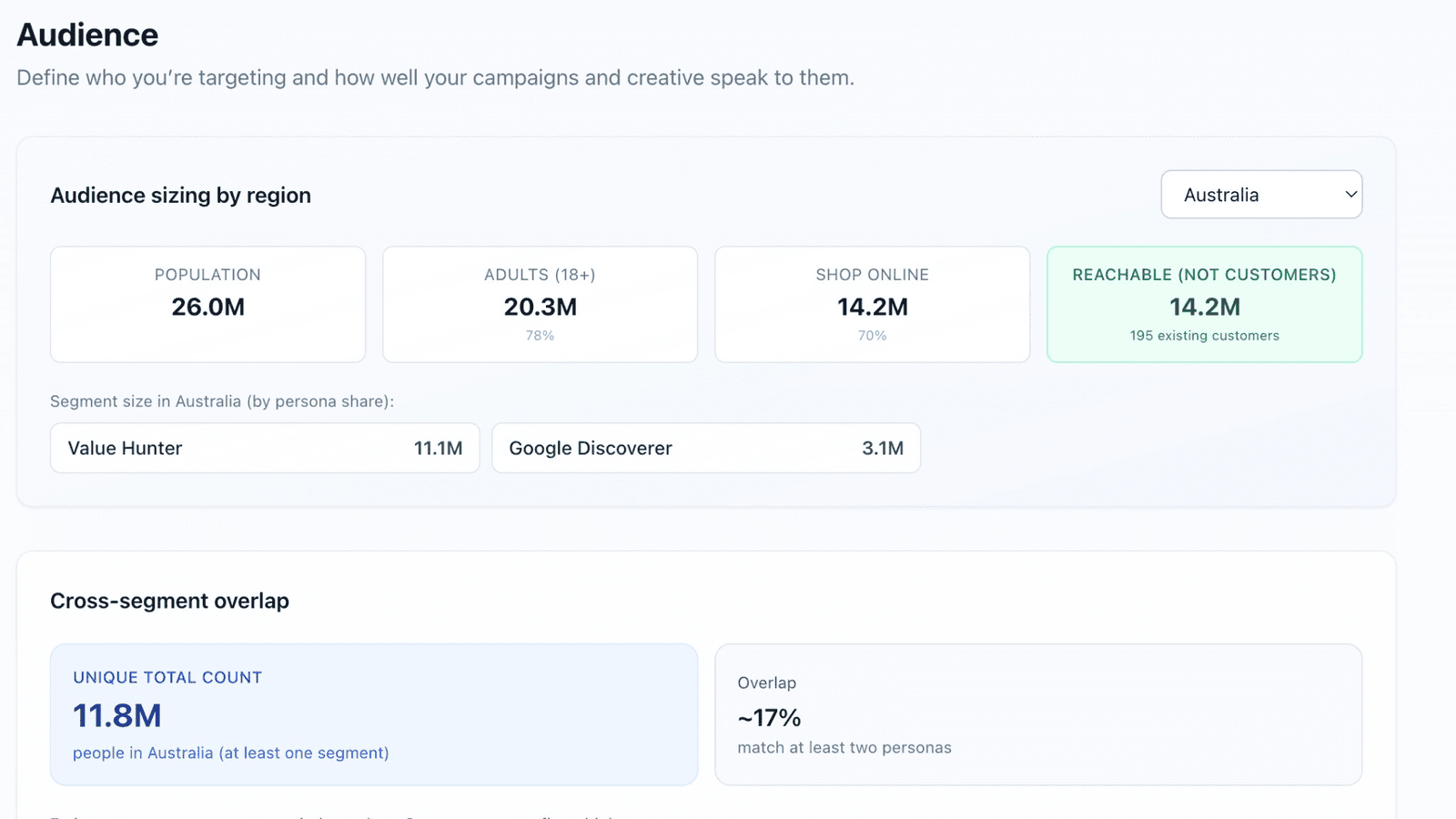Click the Audience sizing by region heading

pyautogui.click(x=180, y=195)
